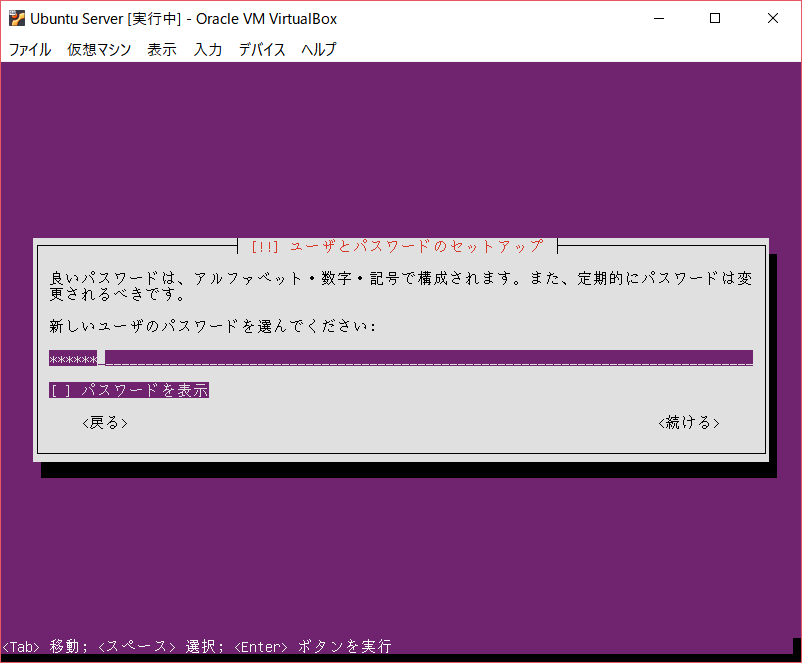Click the ユーザとパスワードのセットアップ dialog title
The width and height of the screenshot is (802, 663).
(395, 244)
